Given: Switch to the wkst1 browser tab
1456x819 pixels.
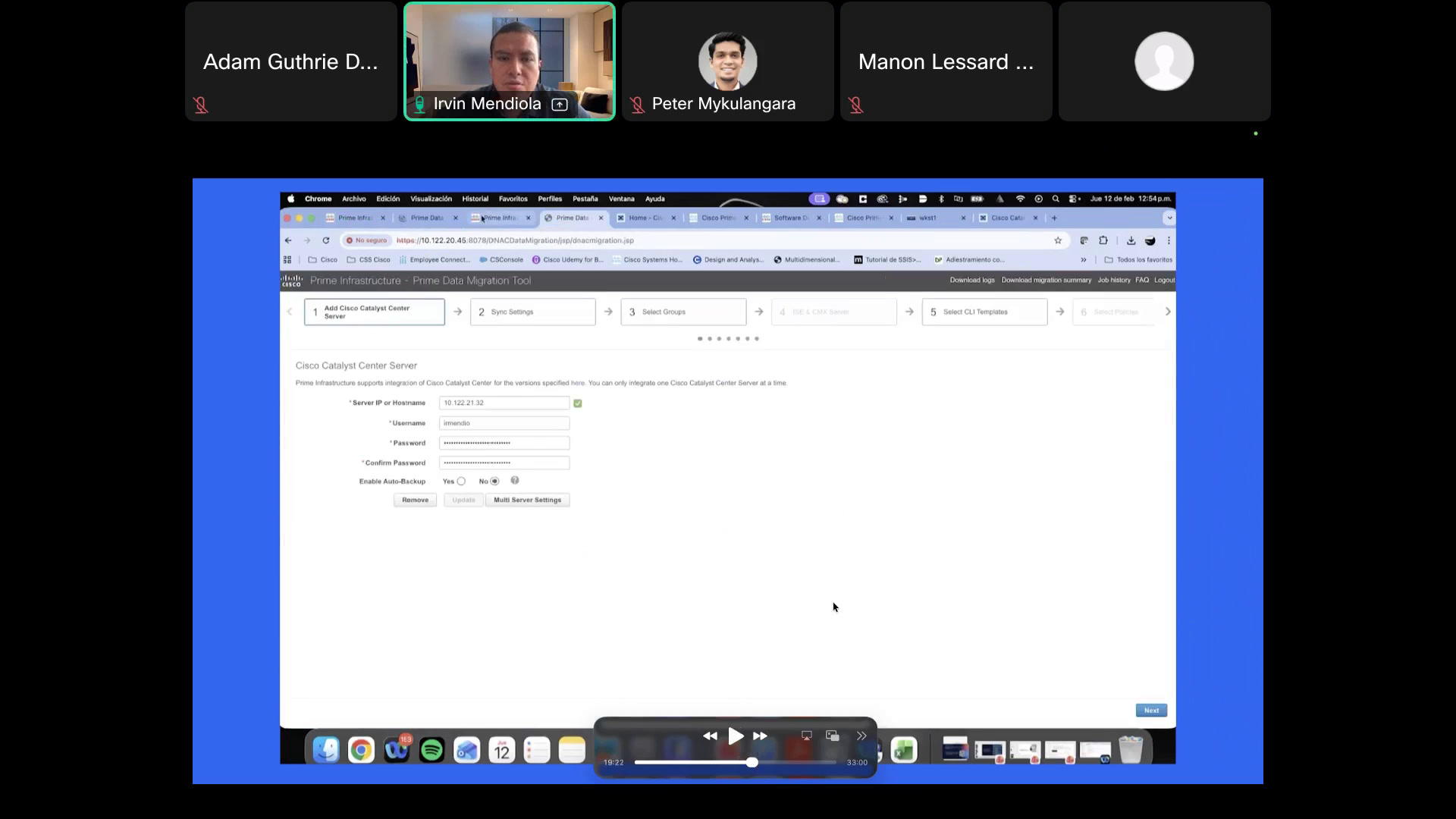Looking at the screenshot, I should pyautogui.click(x=936, y=218).
